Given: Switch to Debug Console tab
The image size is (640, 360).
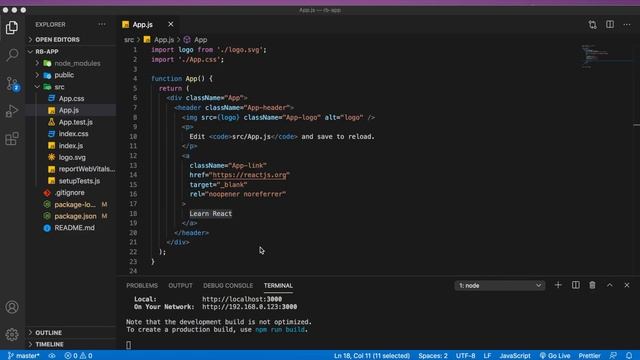Looking at the screenshot, I should click(x=228, y=285).
